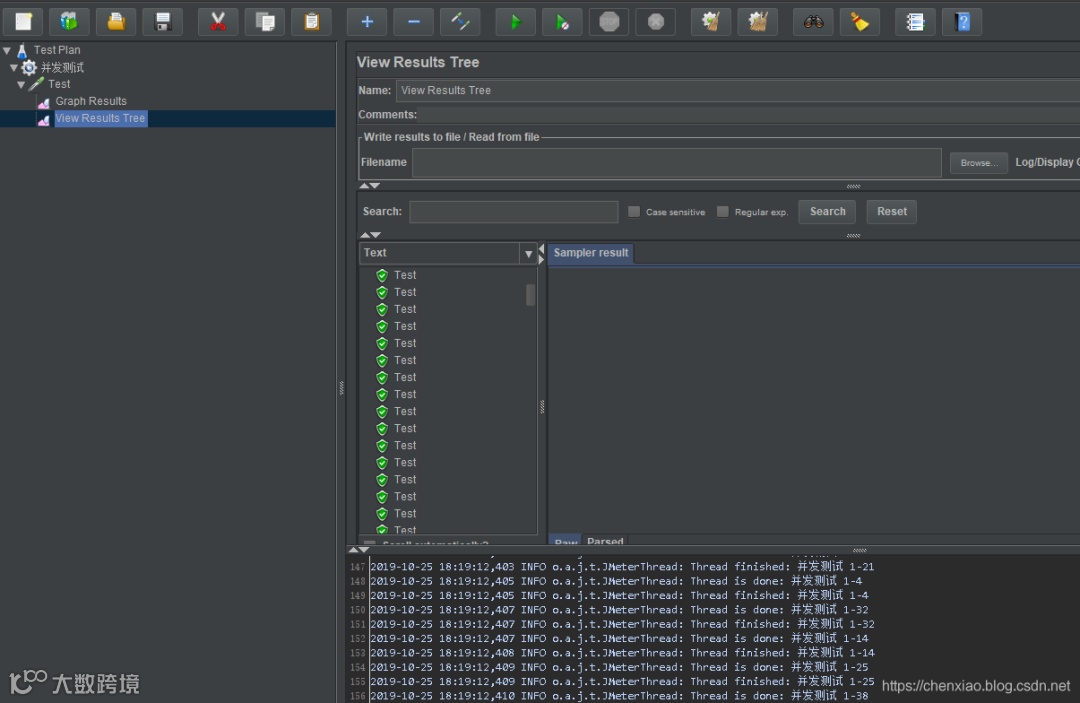This screenshot has height=703, width=1080.
Task: Select the Sampler result tab
Action: click(x=591, y=253)
